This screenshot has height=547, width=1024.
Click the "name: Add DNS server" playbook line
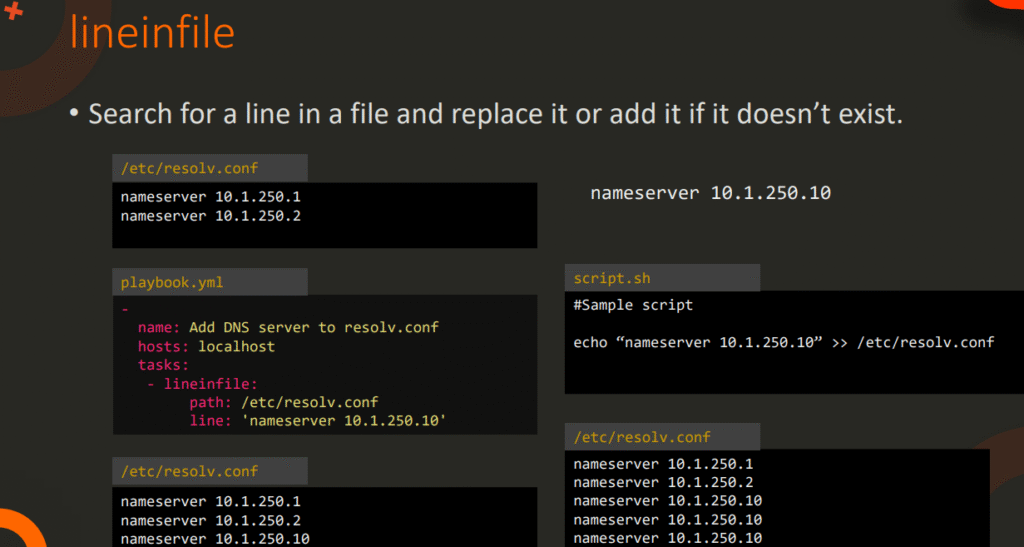[x=288, y=327]
